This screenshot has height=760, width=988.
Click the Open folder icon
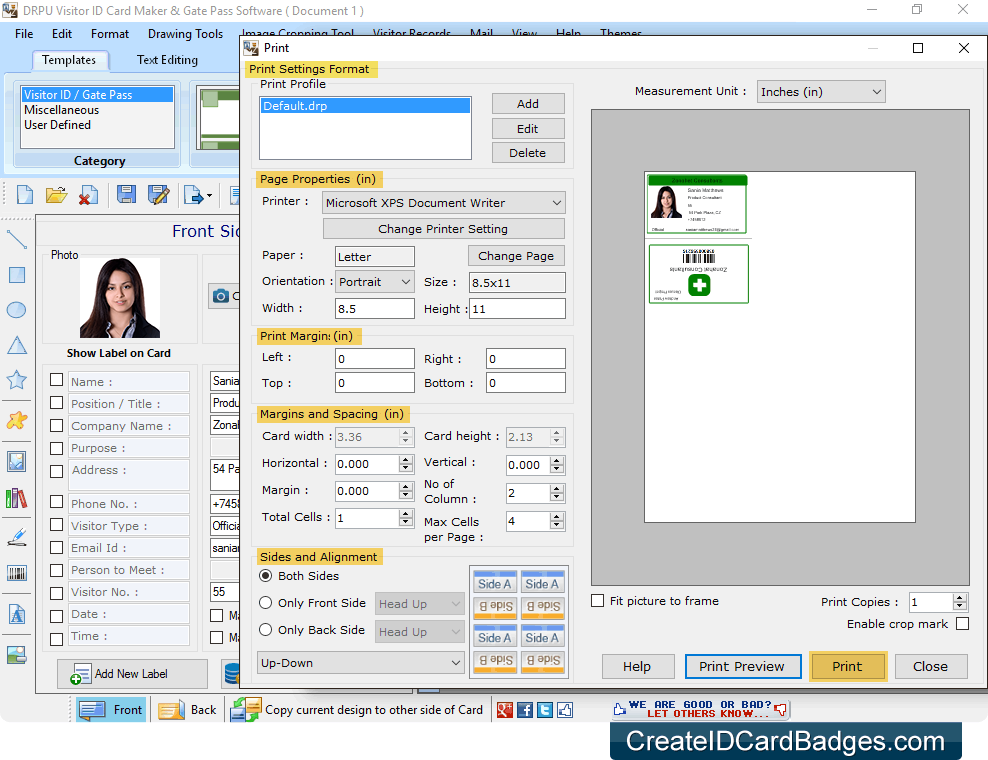57,195
